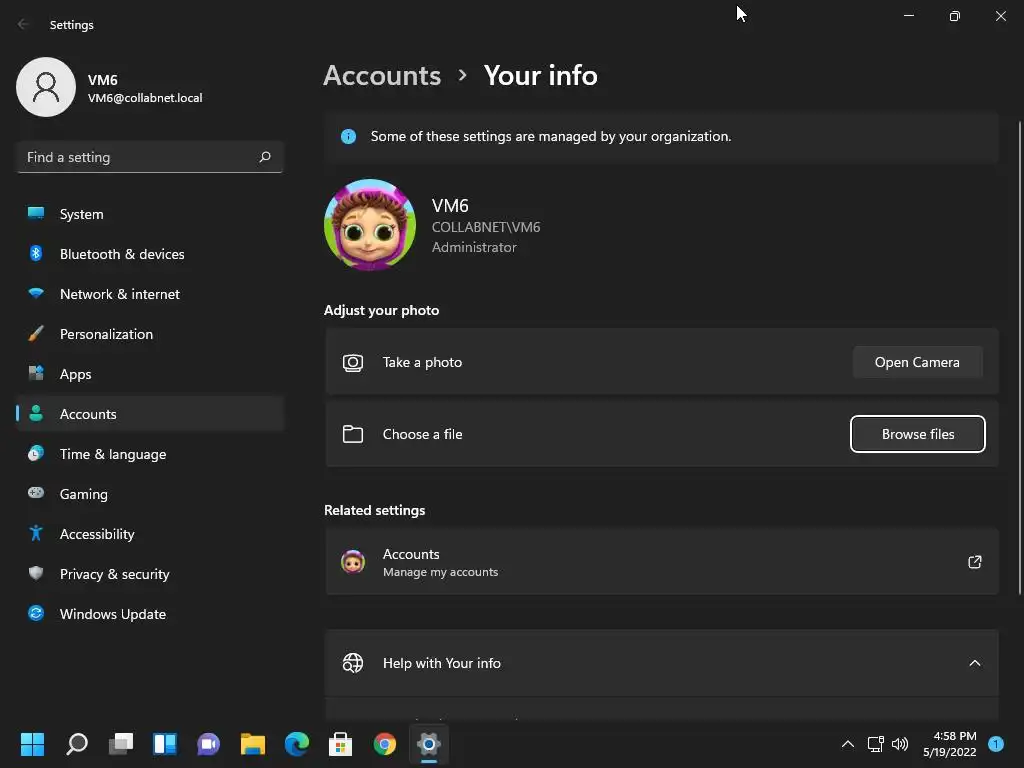Click the volume speaker icon in tray
Image resolution: width=1024 pixels, height=768 pixels.
pos(900,744)
